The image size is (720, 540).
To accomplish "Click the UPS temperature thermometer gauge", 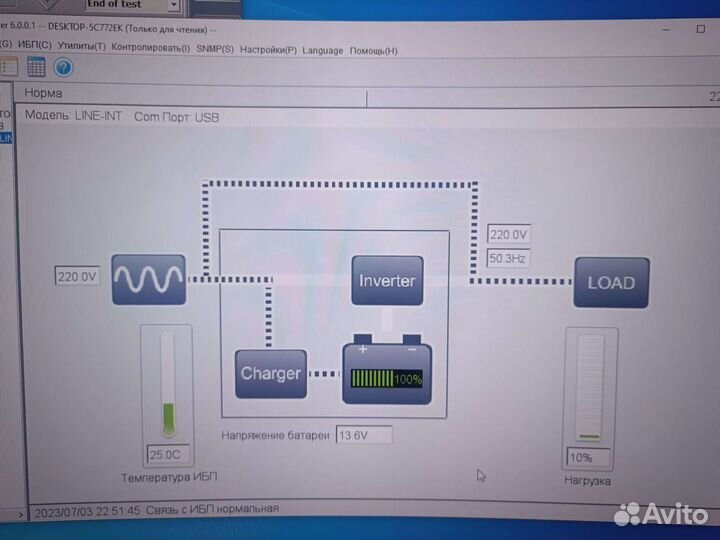I will (x=167, y=383).
